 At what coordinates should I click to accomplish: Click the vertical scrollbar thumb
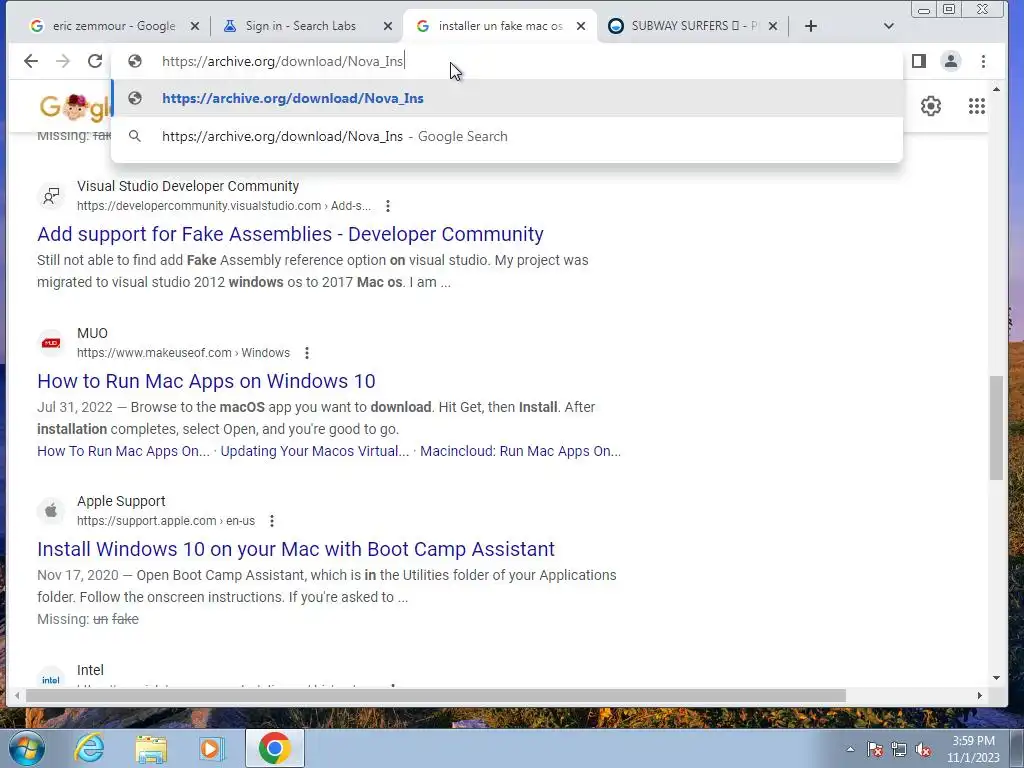(996, 428)
